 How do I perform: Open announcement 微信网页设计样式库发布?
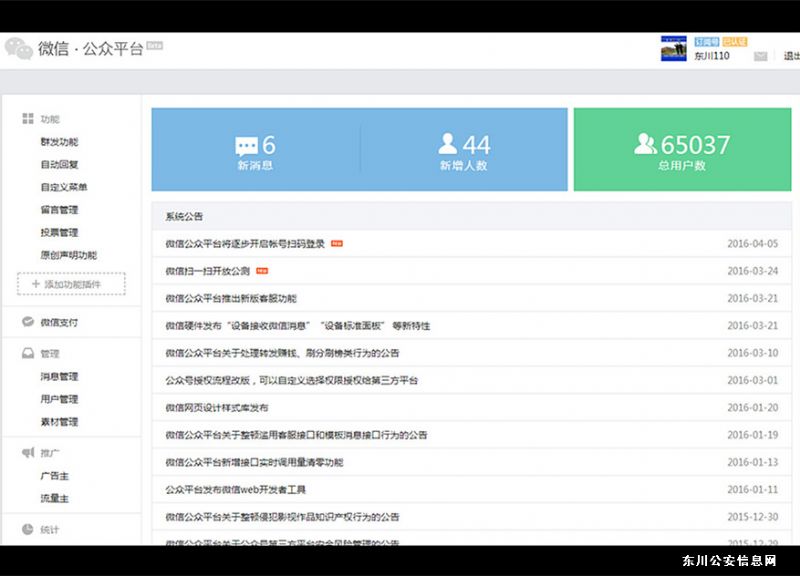pos(216,408)
